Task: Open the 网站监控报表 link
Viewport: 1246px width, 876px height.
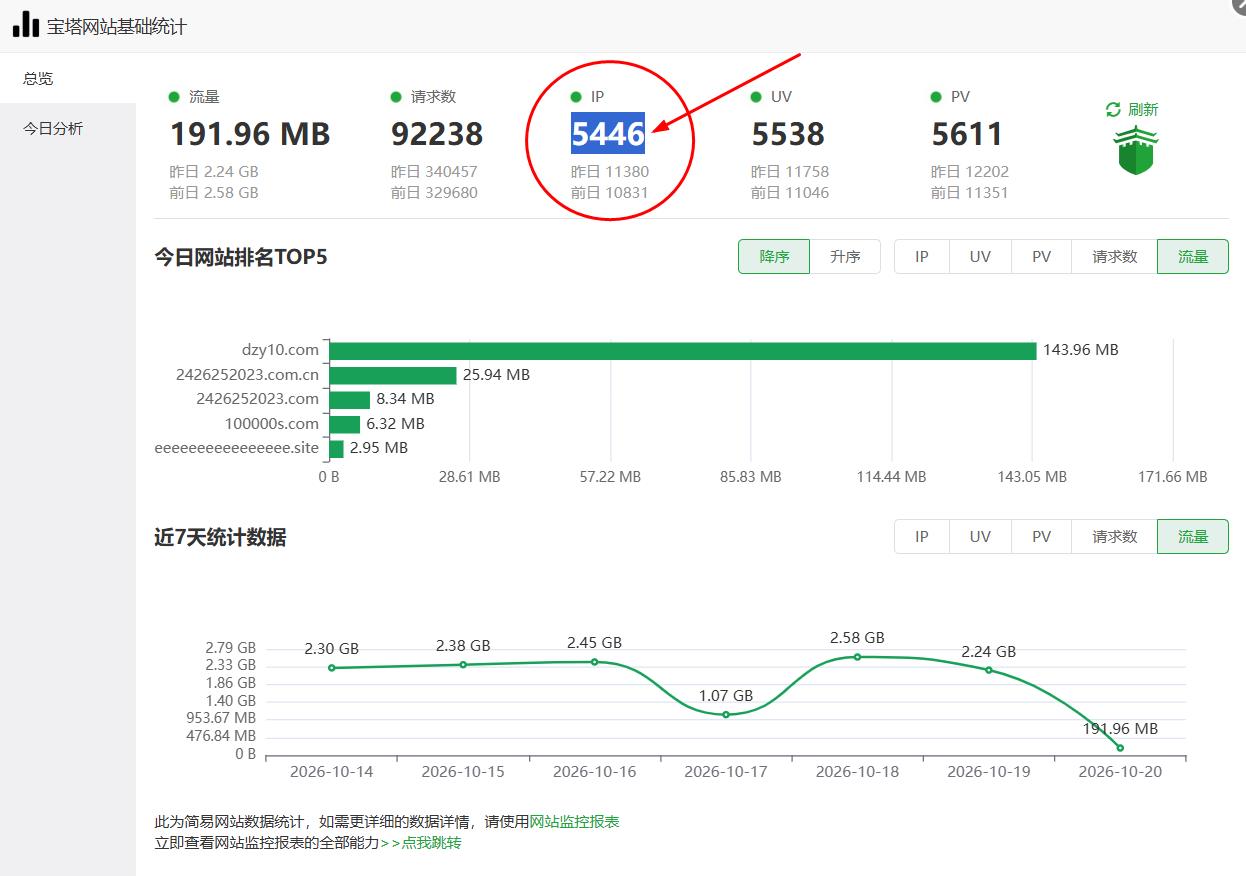Action: coord(574,821)
